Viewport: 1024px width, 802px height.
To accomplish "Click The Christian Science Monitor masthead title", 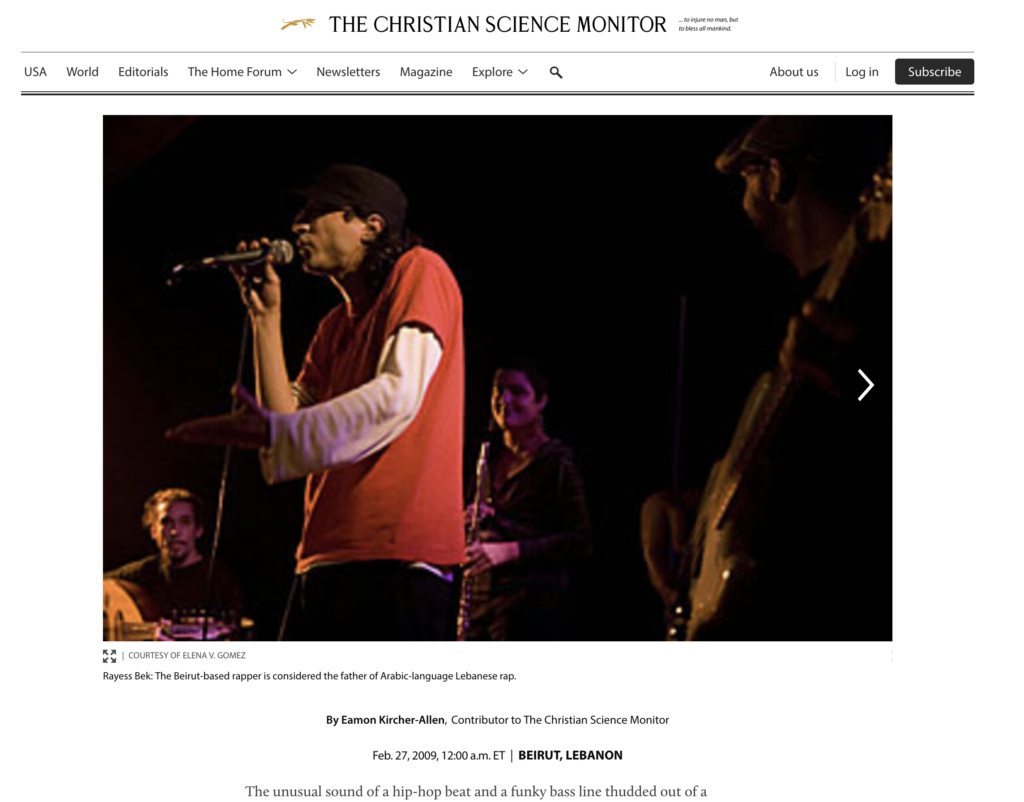I will click(x=498, y=25).
